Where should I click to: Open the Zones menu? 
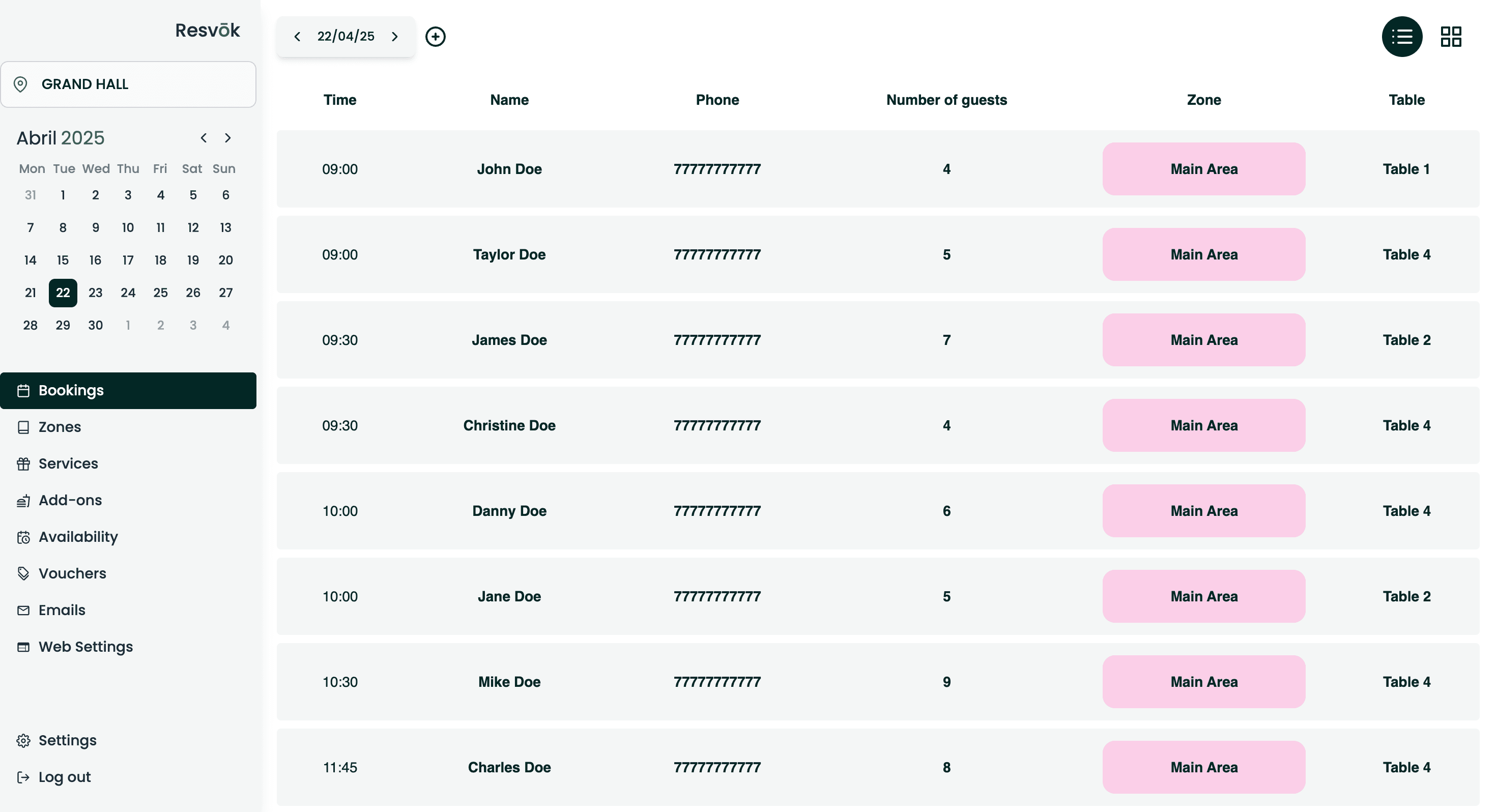(x=59, y=427)
